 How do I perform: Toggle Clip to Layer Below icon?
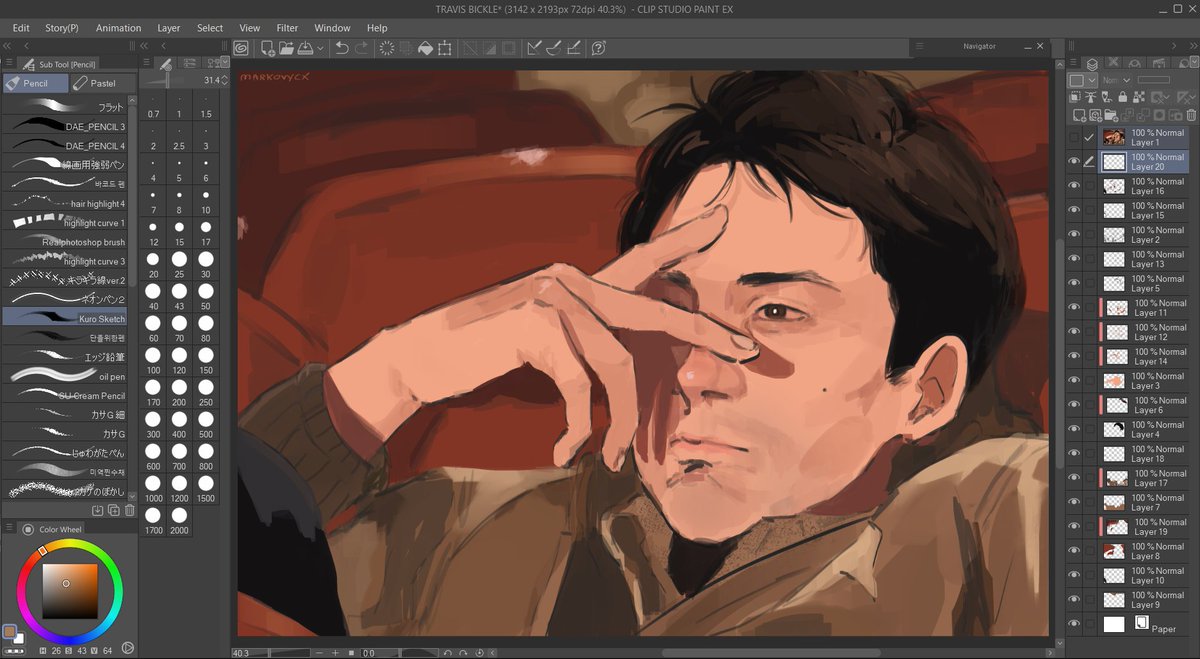[1075, 97]
